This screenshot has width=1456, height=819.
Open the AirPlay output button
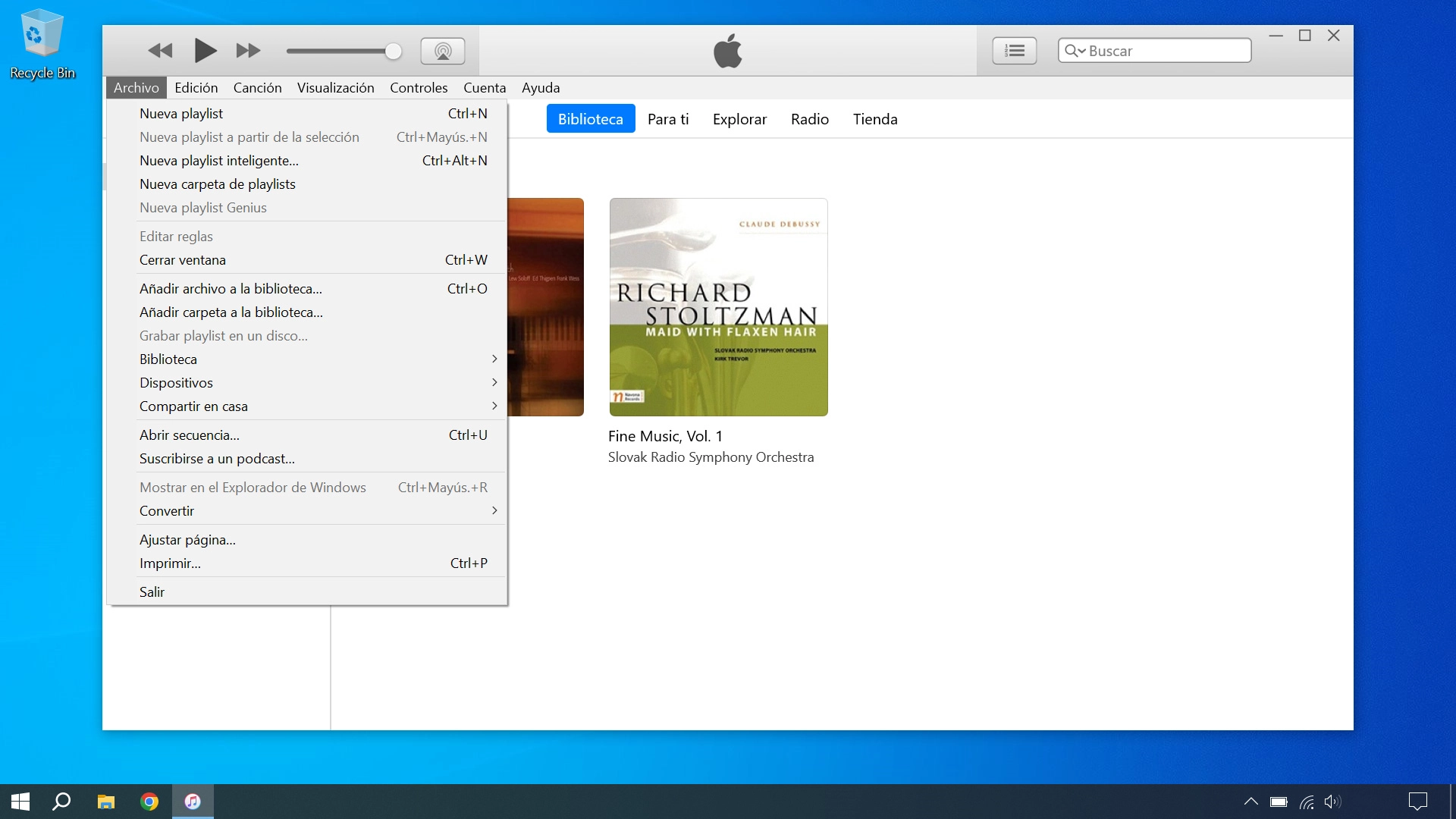tap(442, 51)
